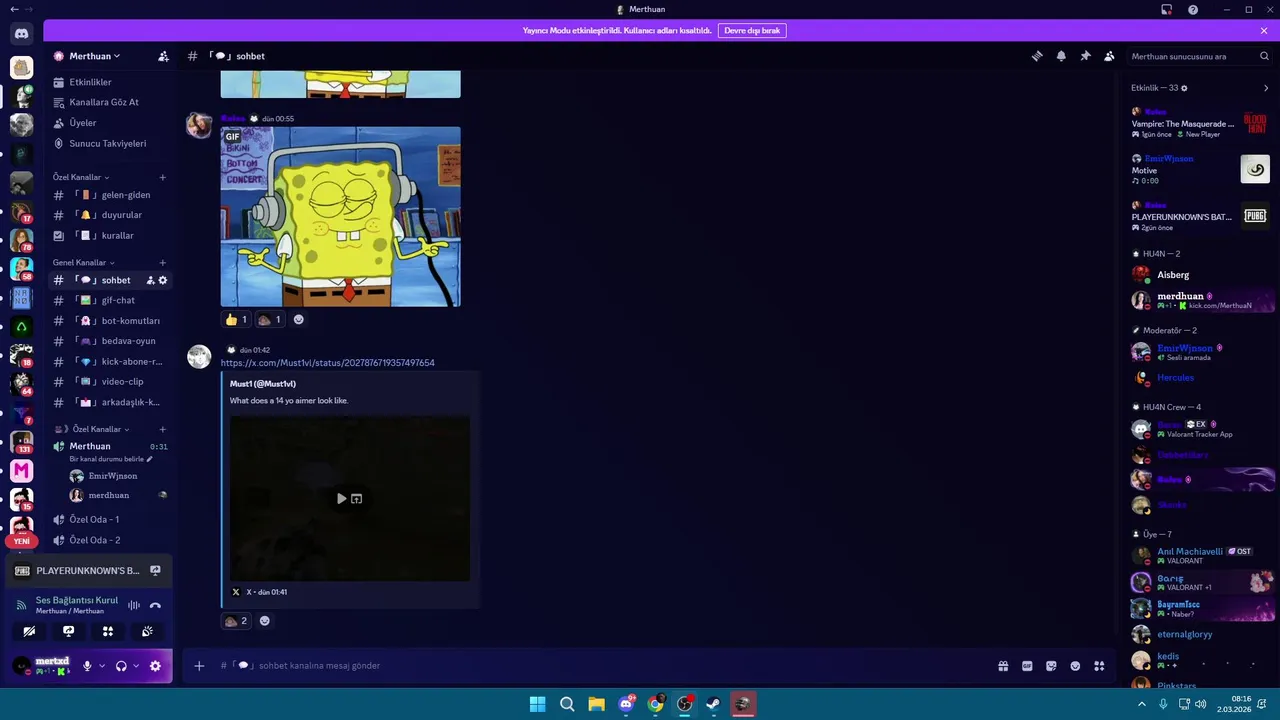
Task: Start an activity in voice panel
Action: click(x=108, y=631)
